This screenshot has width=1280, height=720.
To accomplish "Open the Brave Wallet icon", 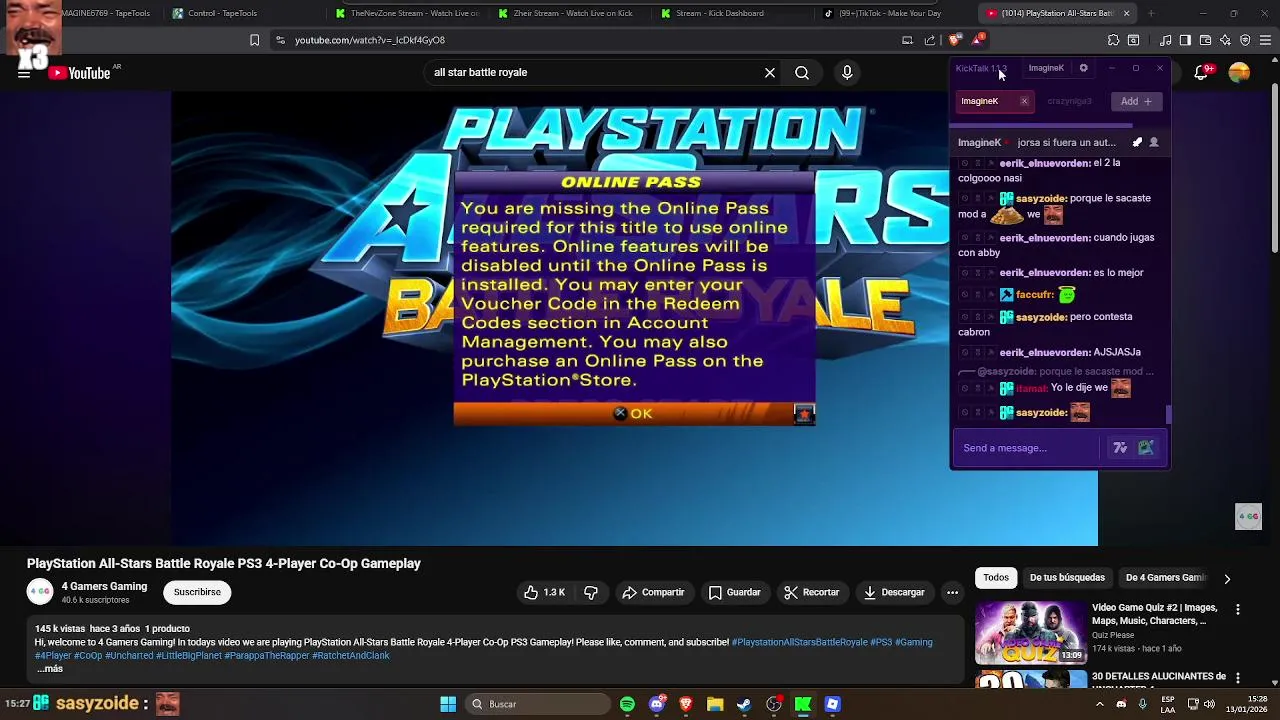I will [x=1205, y=40].
